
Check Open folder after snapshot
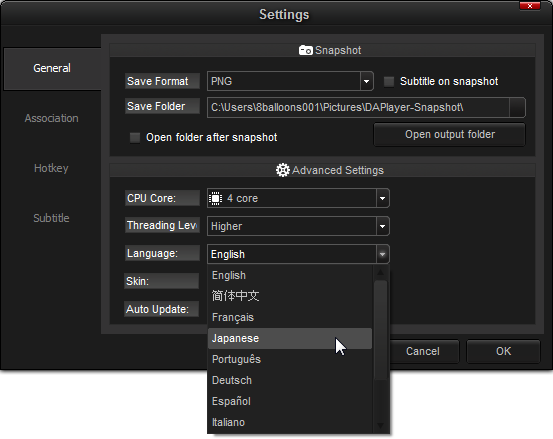[135, 138]
